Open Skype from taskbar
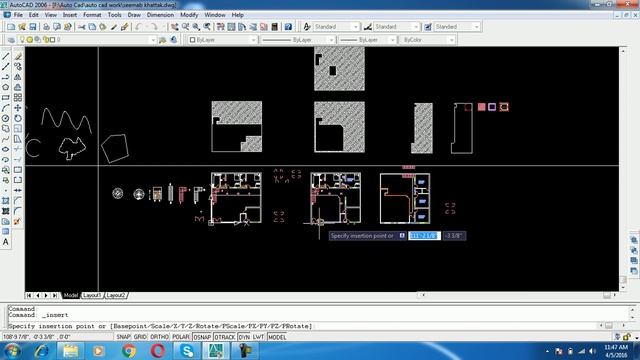The width and height of the screenshot is (640, 360). click(x=187, y=351)
